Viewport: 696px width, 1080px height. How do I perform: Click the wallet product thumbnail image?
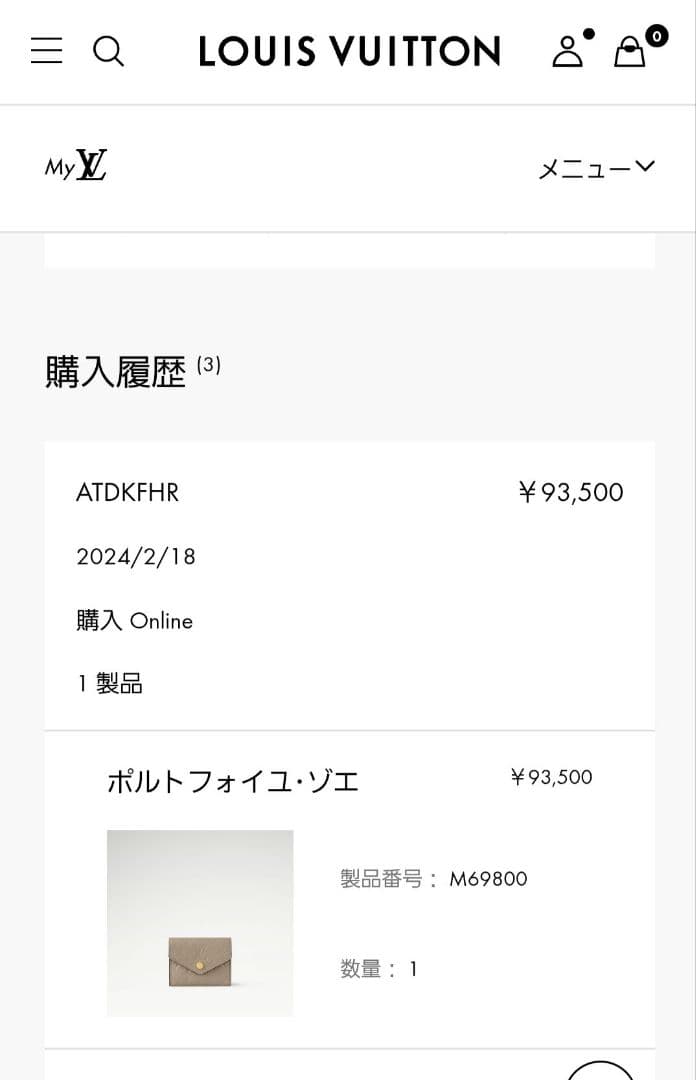point(200,921)
